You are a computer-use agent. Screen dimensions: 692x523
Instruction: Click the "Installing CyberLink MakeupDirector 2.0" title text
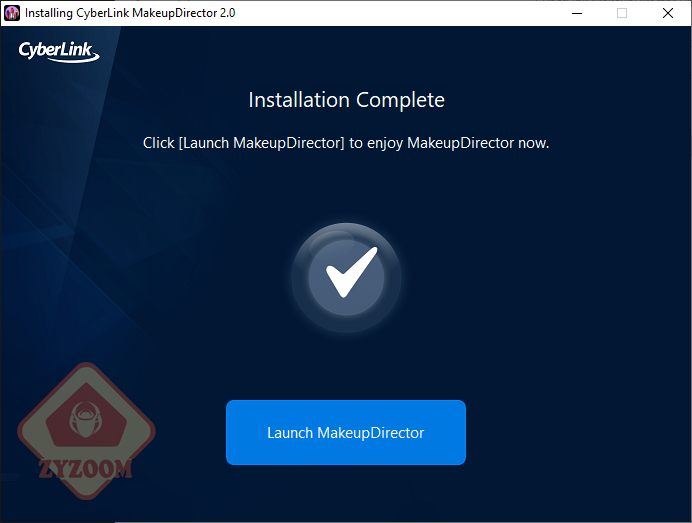pyautogui.click(x=130, y=13)
